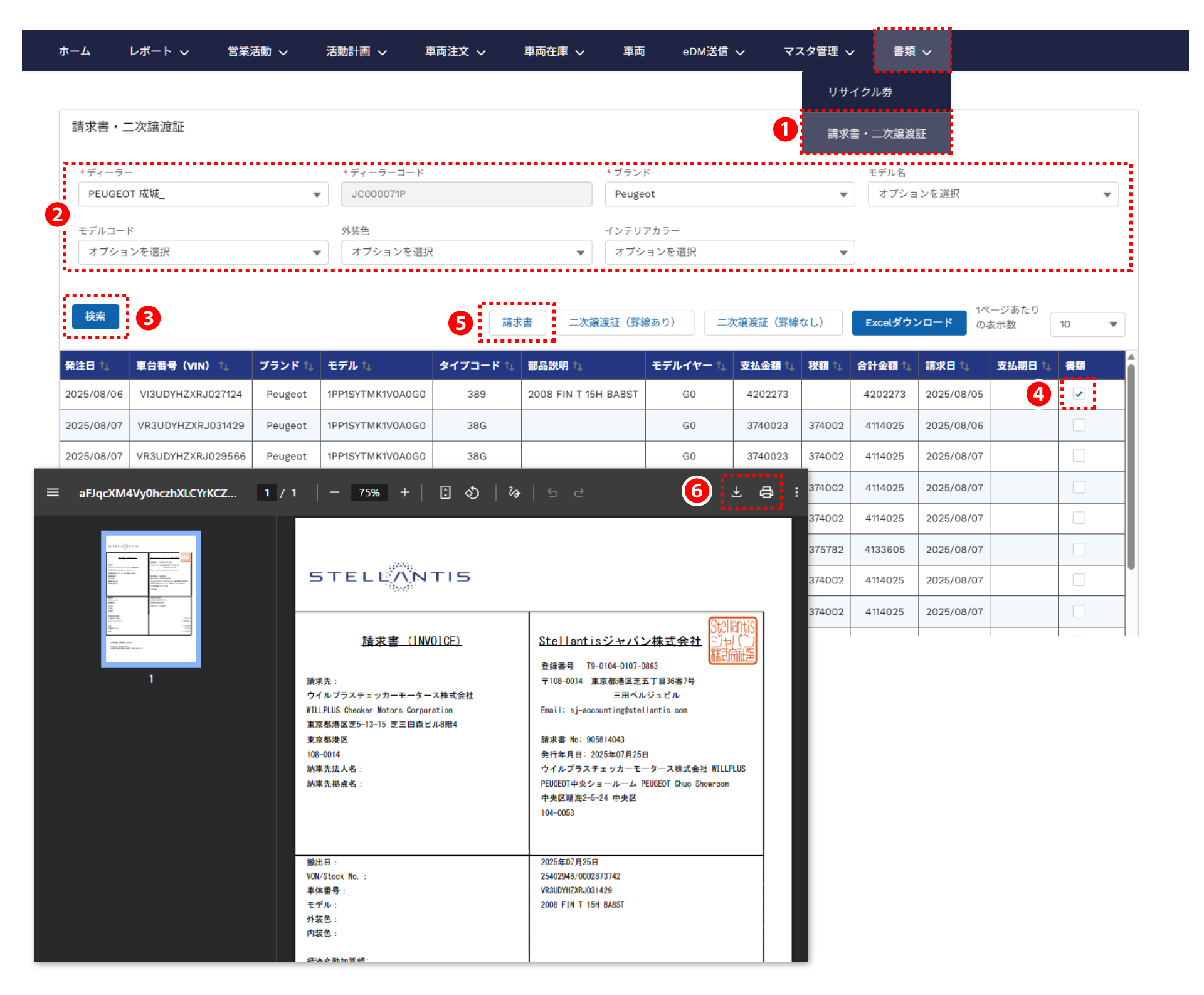Open the rows per page dropdown
The image size is (1204, 995).
coord(1087,324)
